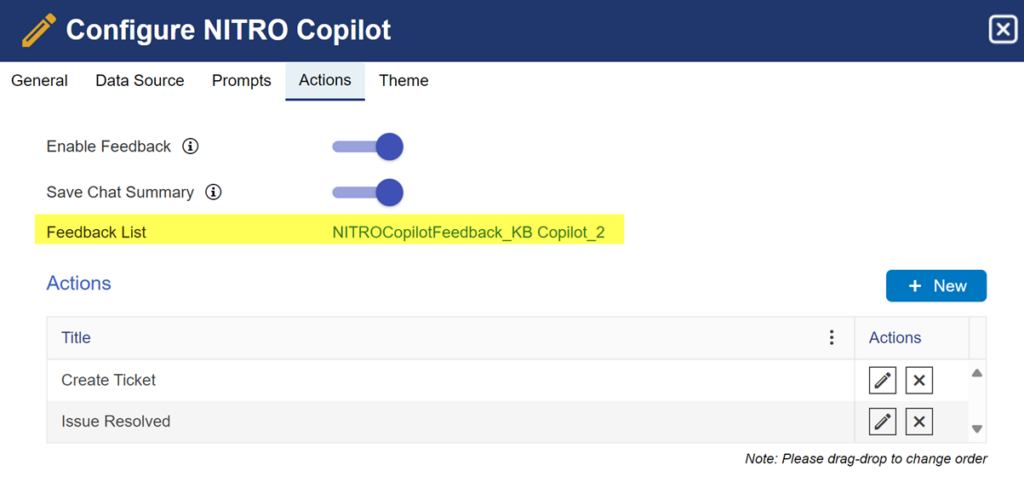Add a New action
The image size is (1024, 488).
coord(936,285)
